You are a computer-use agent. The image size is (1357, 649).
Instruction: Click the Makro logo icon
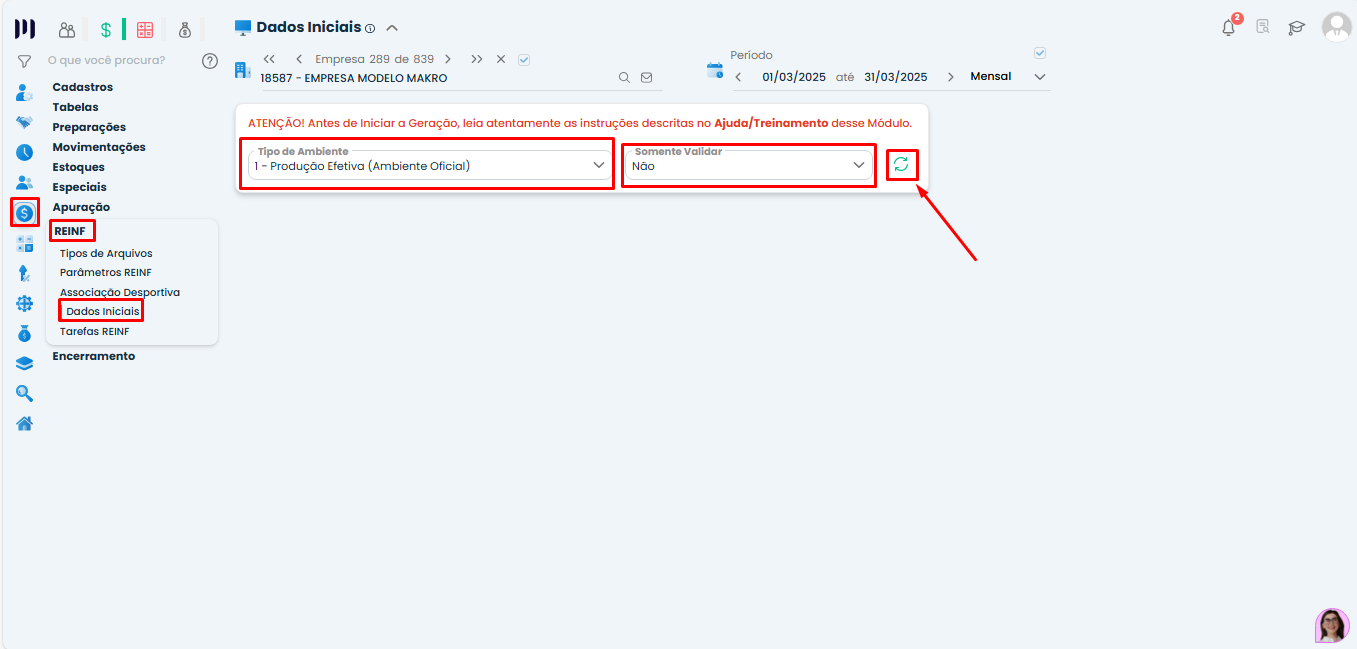click(25, 29)
